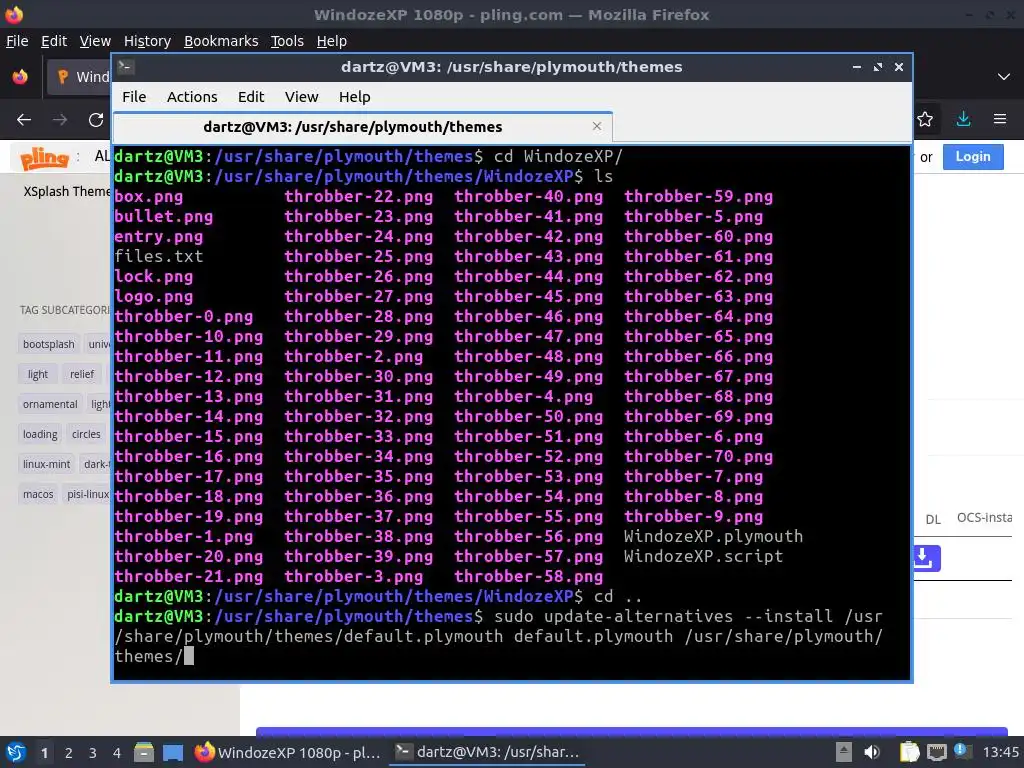Click Firefox back arrow button
1024x768 pixels.
pyautogui.click(x=24, y=120)
